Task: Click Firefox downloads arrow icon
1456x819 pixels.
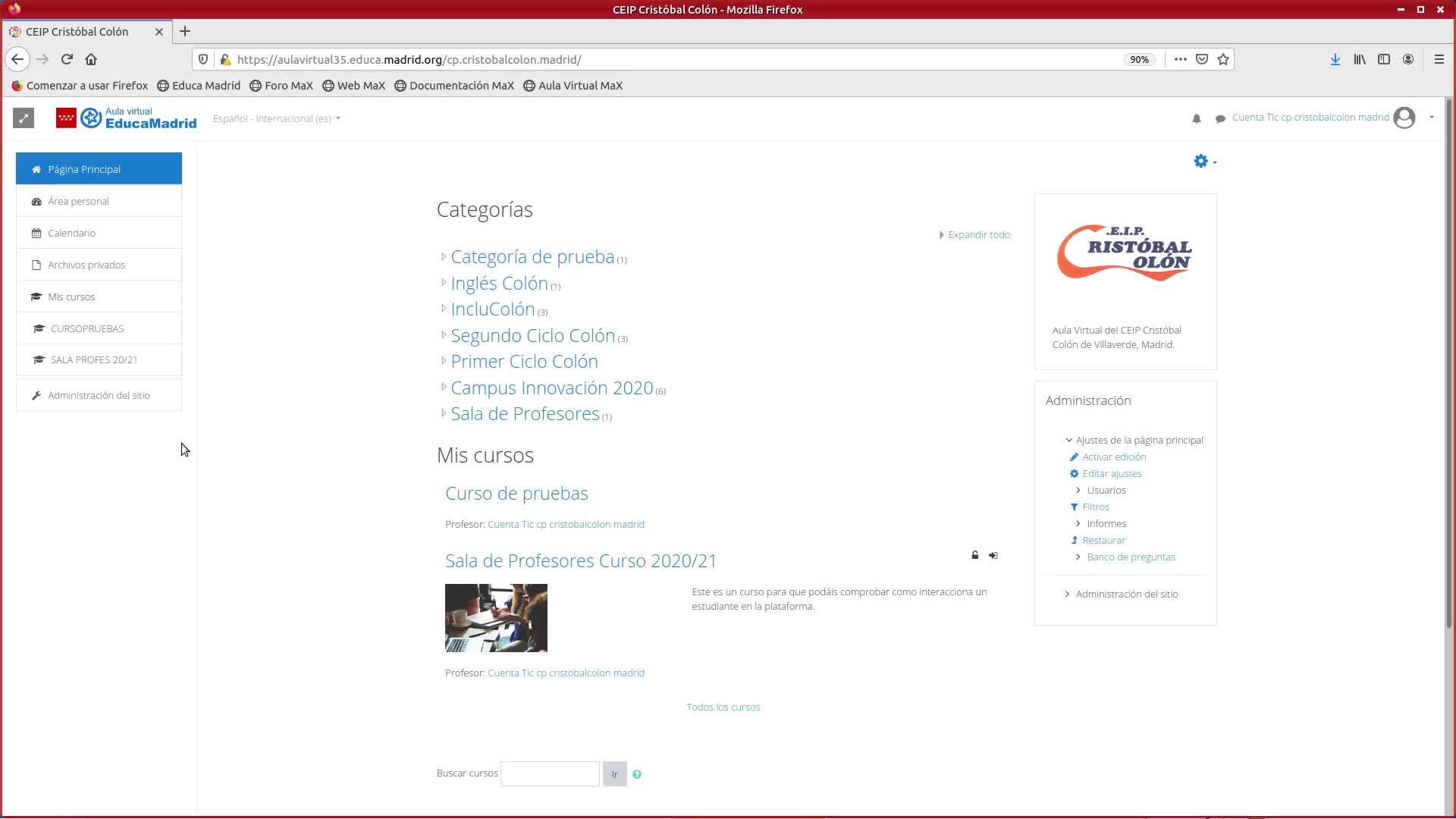Action: tap(1335, 59)
